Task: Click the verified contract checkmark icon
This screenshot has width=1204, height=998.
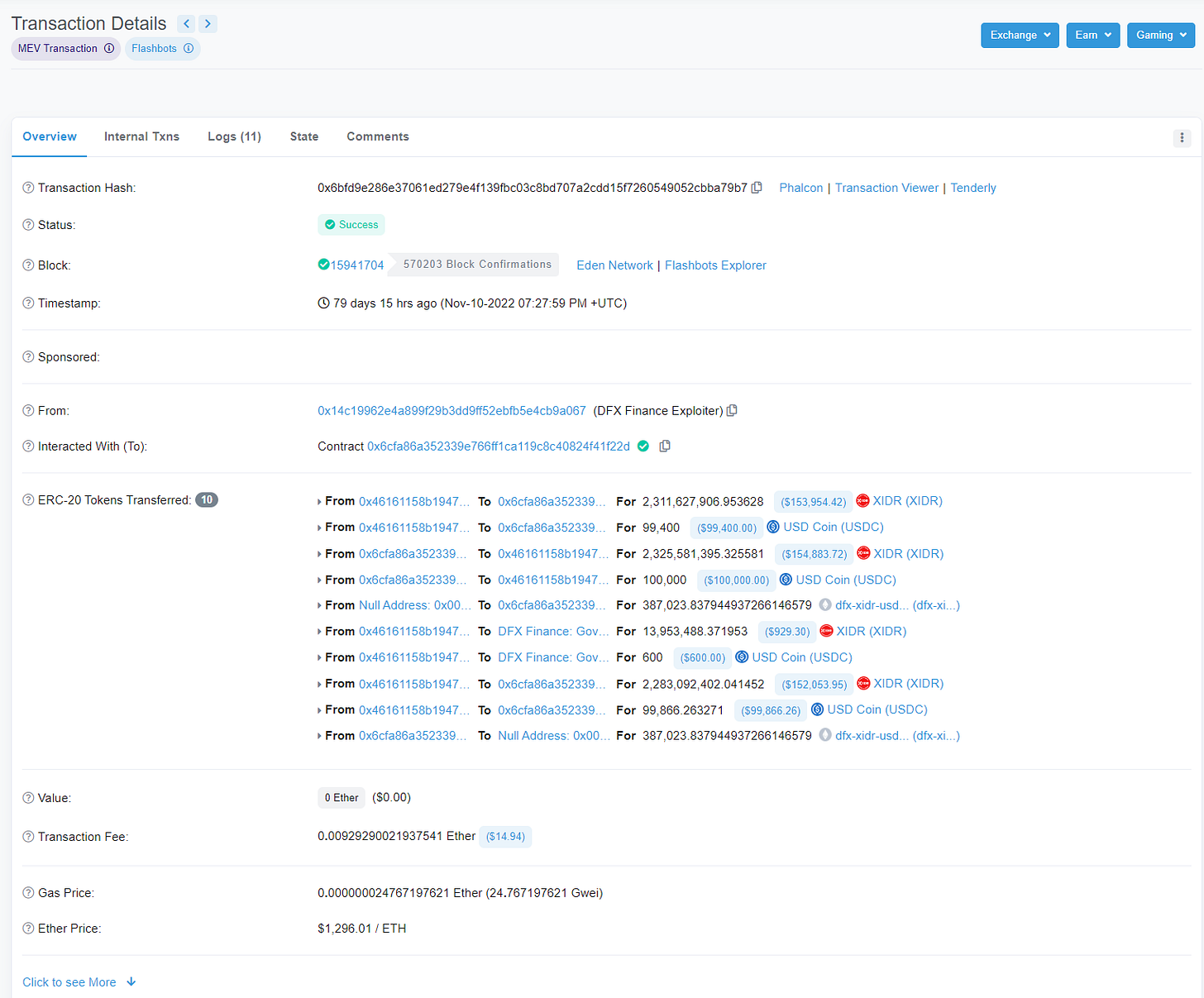Action: (x=643, y=446)
